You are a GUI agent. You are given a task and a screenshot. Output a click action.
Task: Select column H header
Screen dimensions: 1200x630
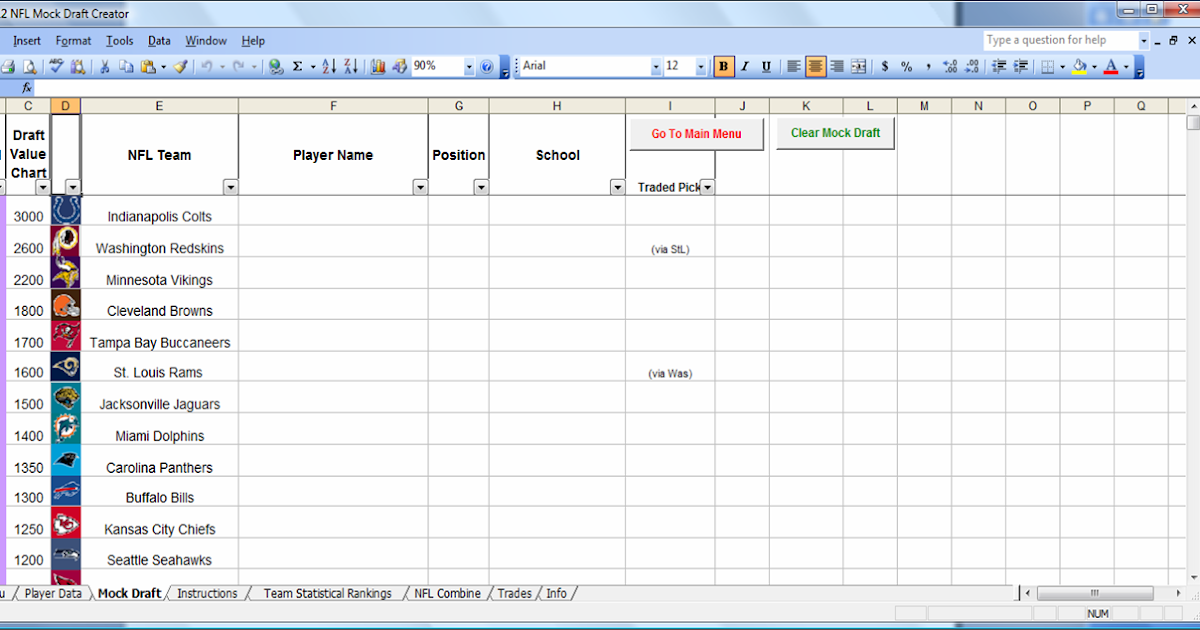[x=557, y=106]
